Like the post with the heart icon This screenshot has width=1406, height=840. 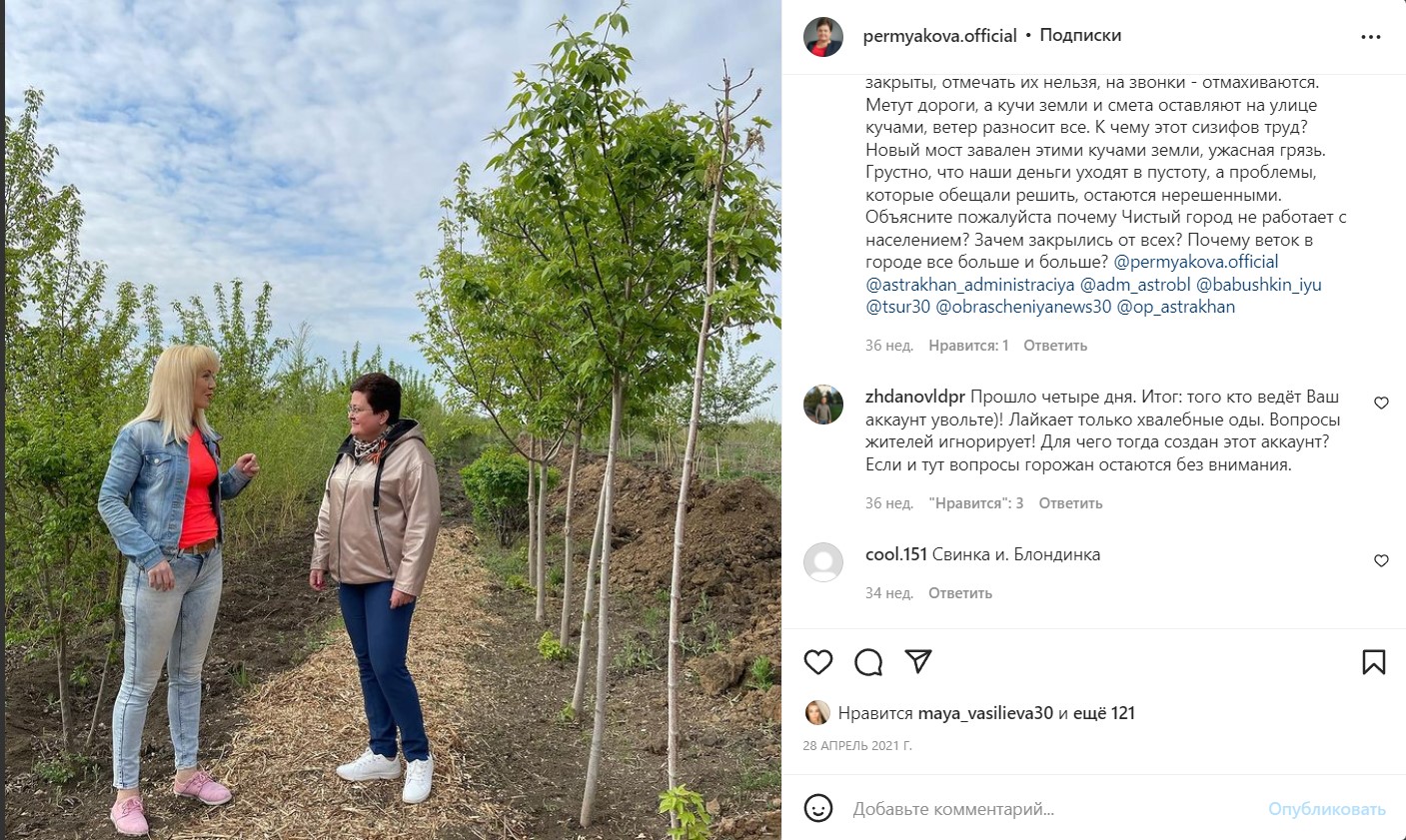[818, 661]
